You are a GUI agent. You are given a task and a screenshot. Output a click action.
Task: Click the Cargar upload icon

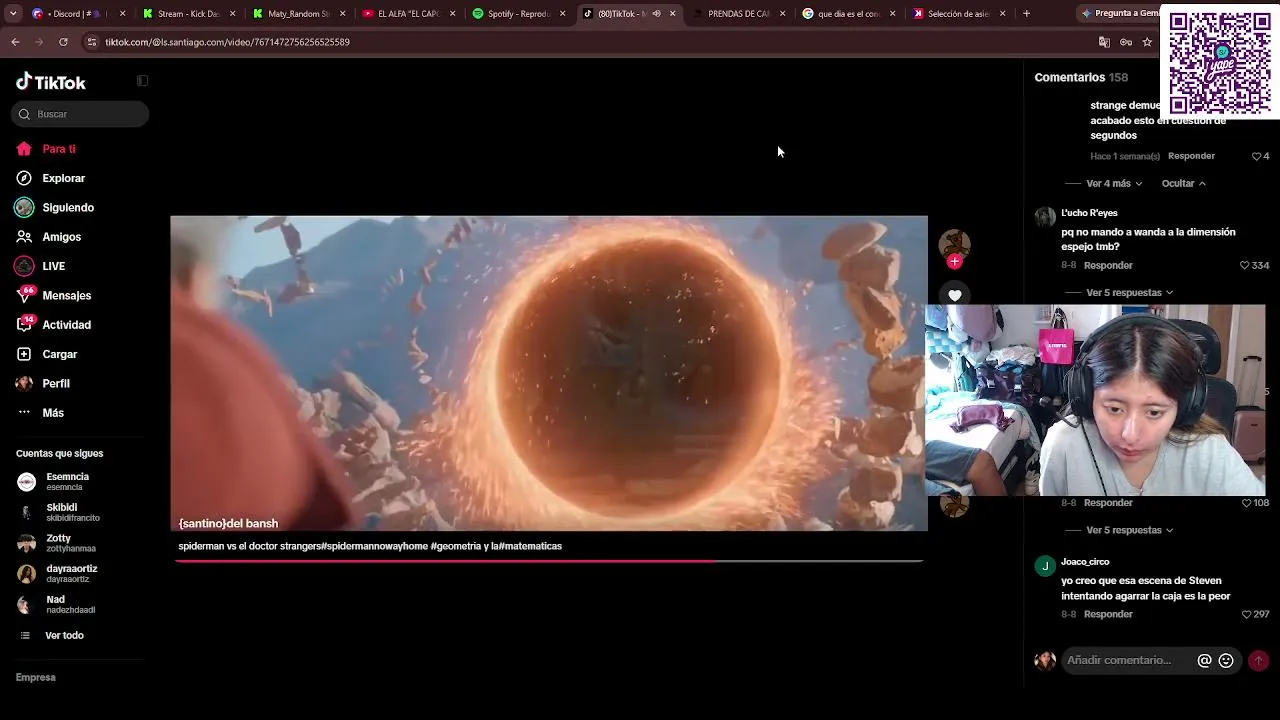point(24,354)
